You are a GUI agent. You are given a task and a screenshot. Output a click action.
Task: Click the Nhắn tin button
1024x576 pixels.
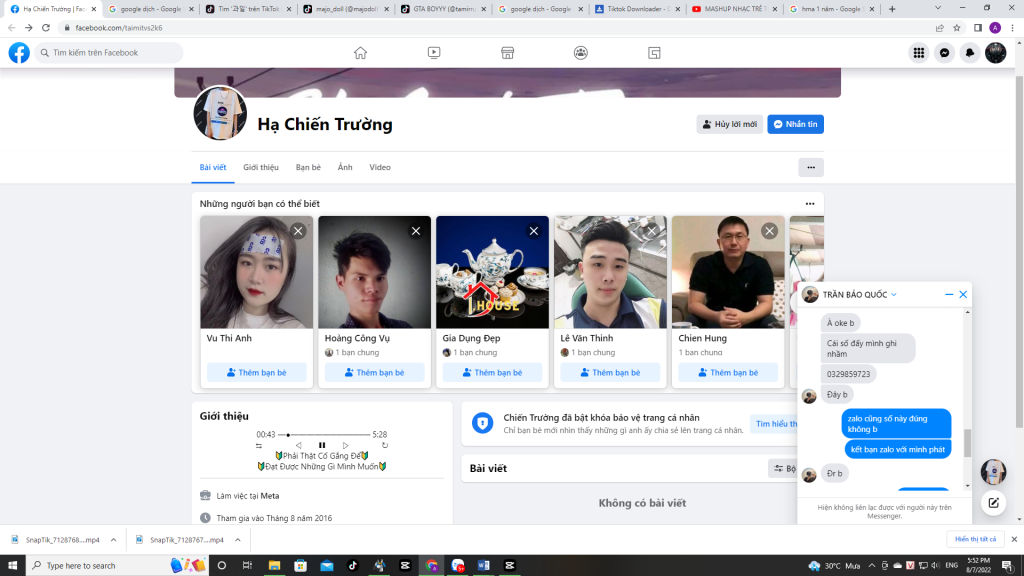pos(795,124)
